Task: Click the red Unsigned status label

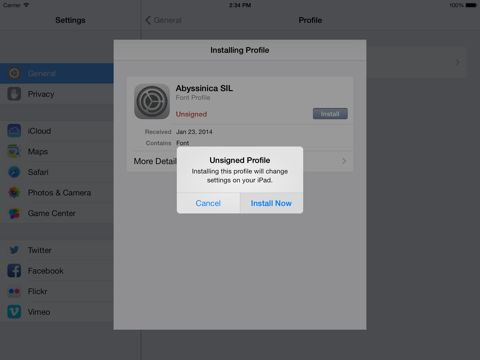Action: click(191, 114)
